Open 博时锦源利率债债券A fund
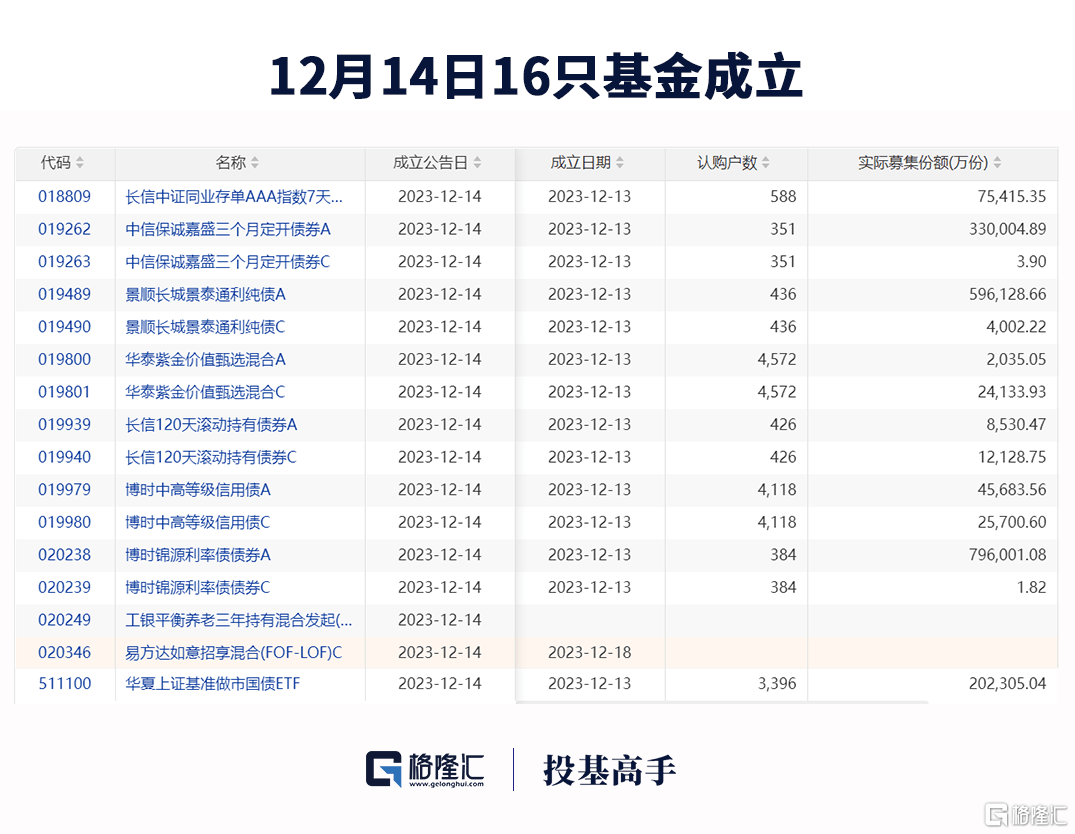The width and height of the screenshot is (1075, 834). coord(197,555)
